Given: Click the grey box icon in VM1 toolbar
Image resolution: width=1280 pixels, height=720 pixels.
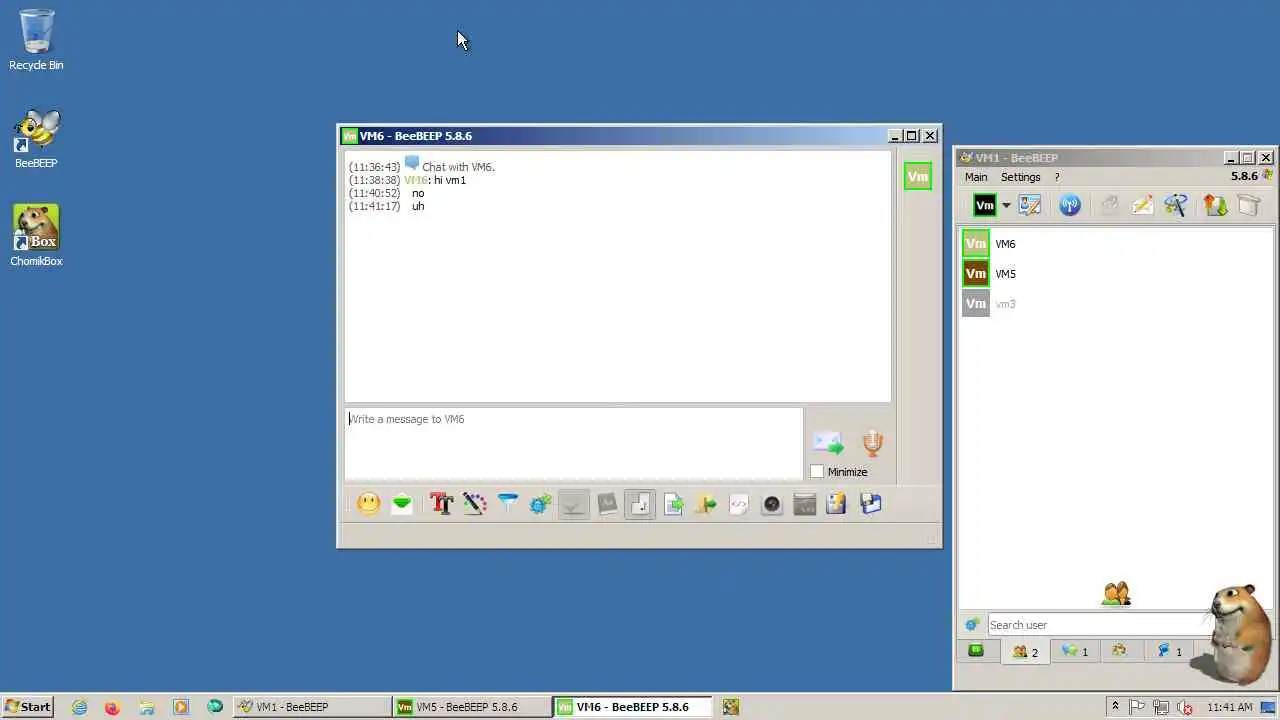Looking at the screenshot, I should click(1248, 205).
